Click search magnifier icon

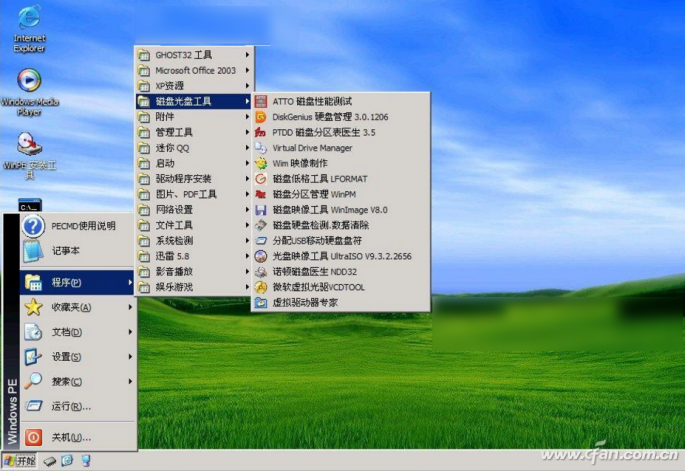(x=33, y=381)
